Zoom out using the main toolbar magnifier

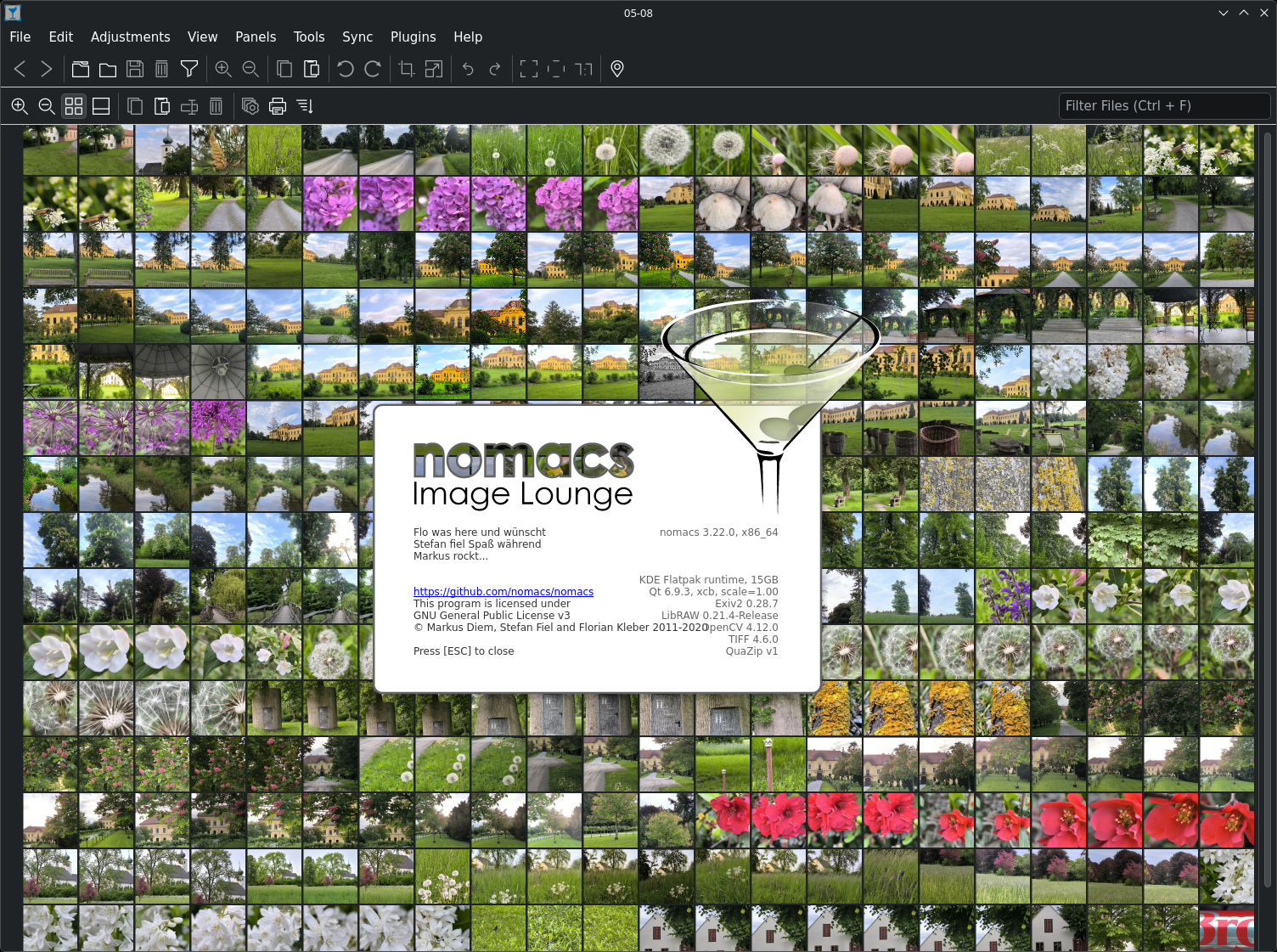[x=250, y=69]
